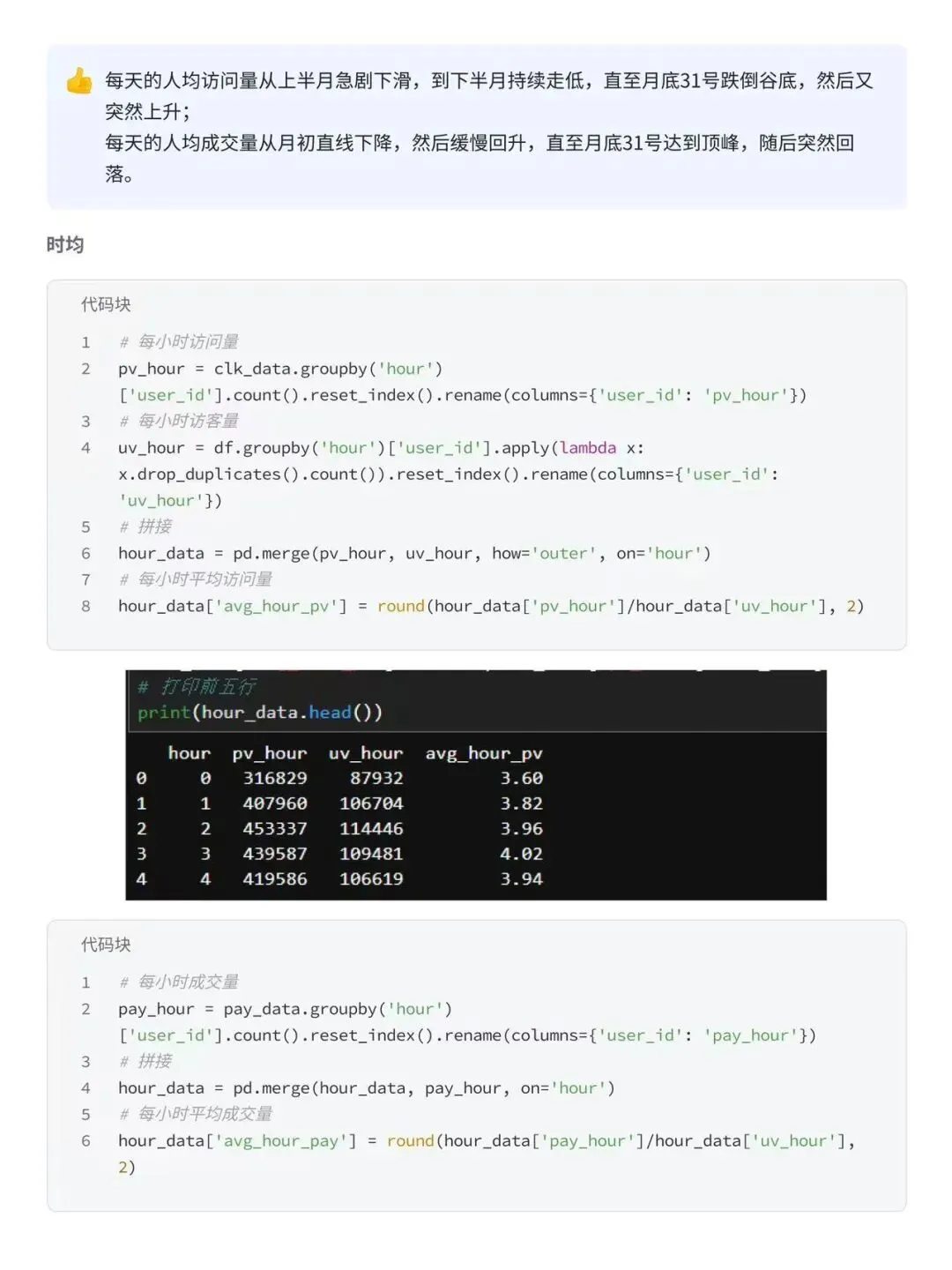Screen dimensions: 952x1270
Task: Click the comment 每小时访问量
Action: 179,341
